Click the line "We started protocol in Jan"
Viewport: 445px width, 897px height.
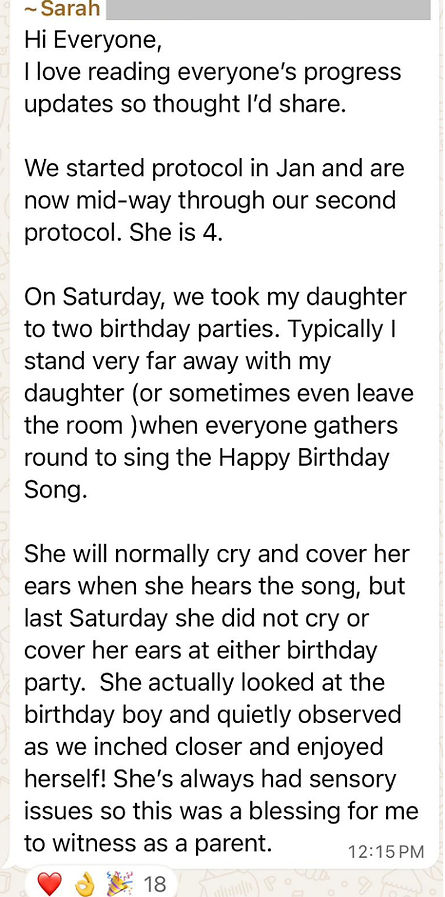point(176,169)
